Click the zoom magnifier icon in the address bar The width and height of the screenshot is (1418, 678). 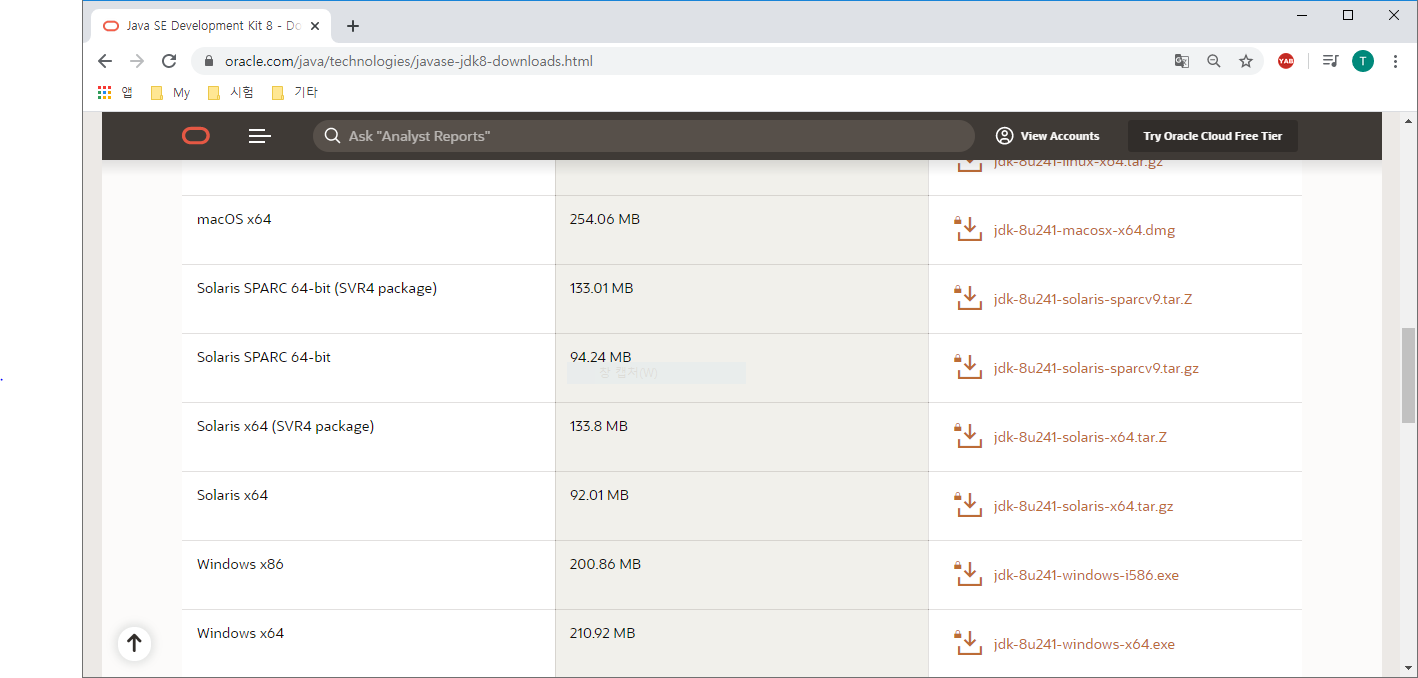point(1214,61)
